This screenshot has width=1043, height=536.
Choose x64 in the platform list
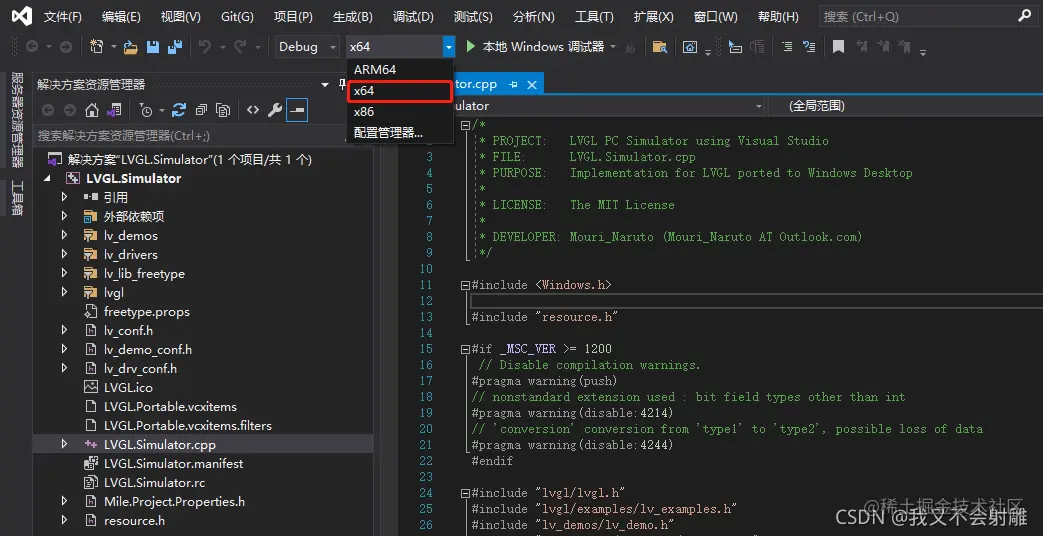tap(400, 90)
